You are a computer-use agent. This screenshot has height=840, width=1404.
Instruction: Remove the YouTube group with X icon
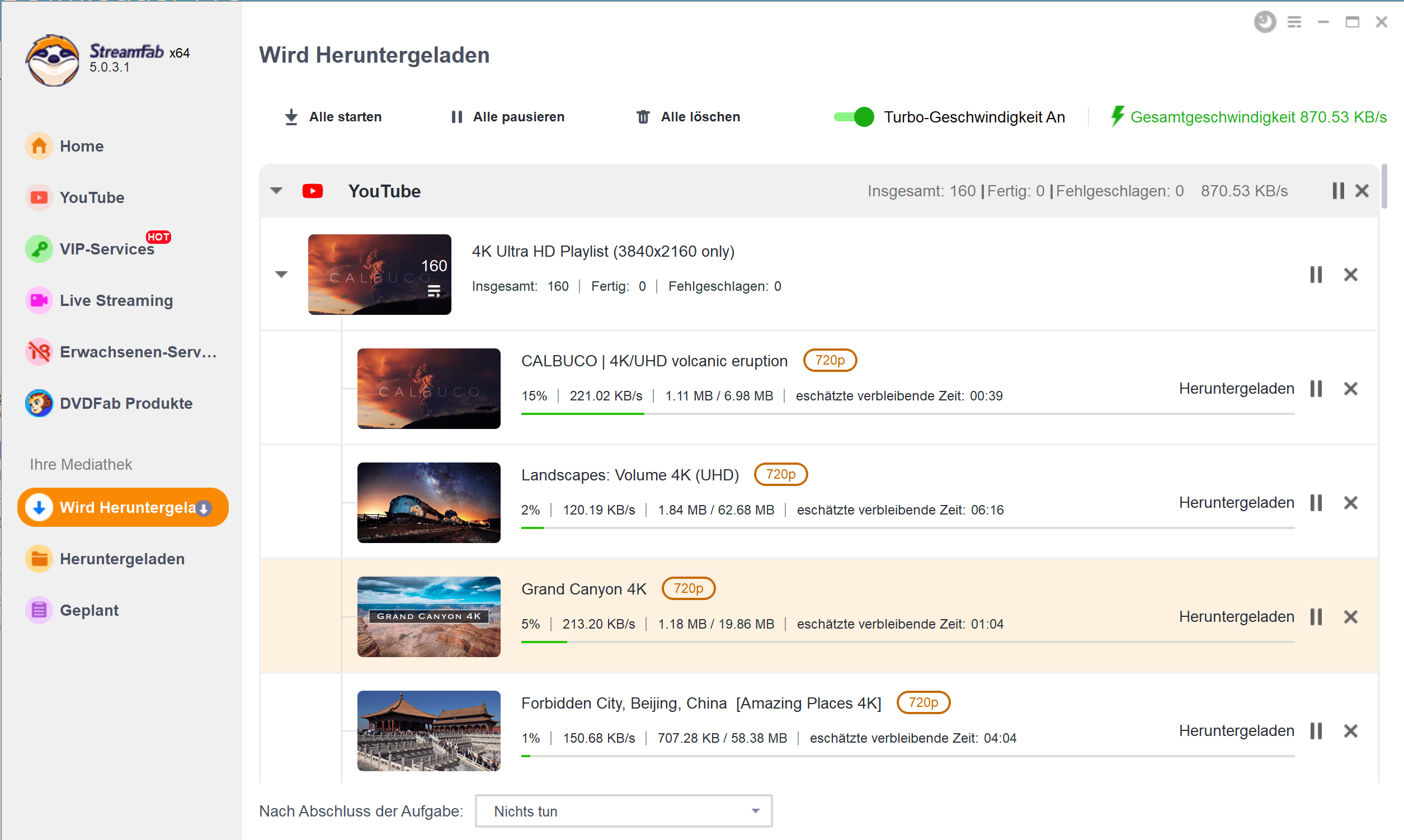[x=1362, y=191]
